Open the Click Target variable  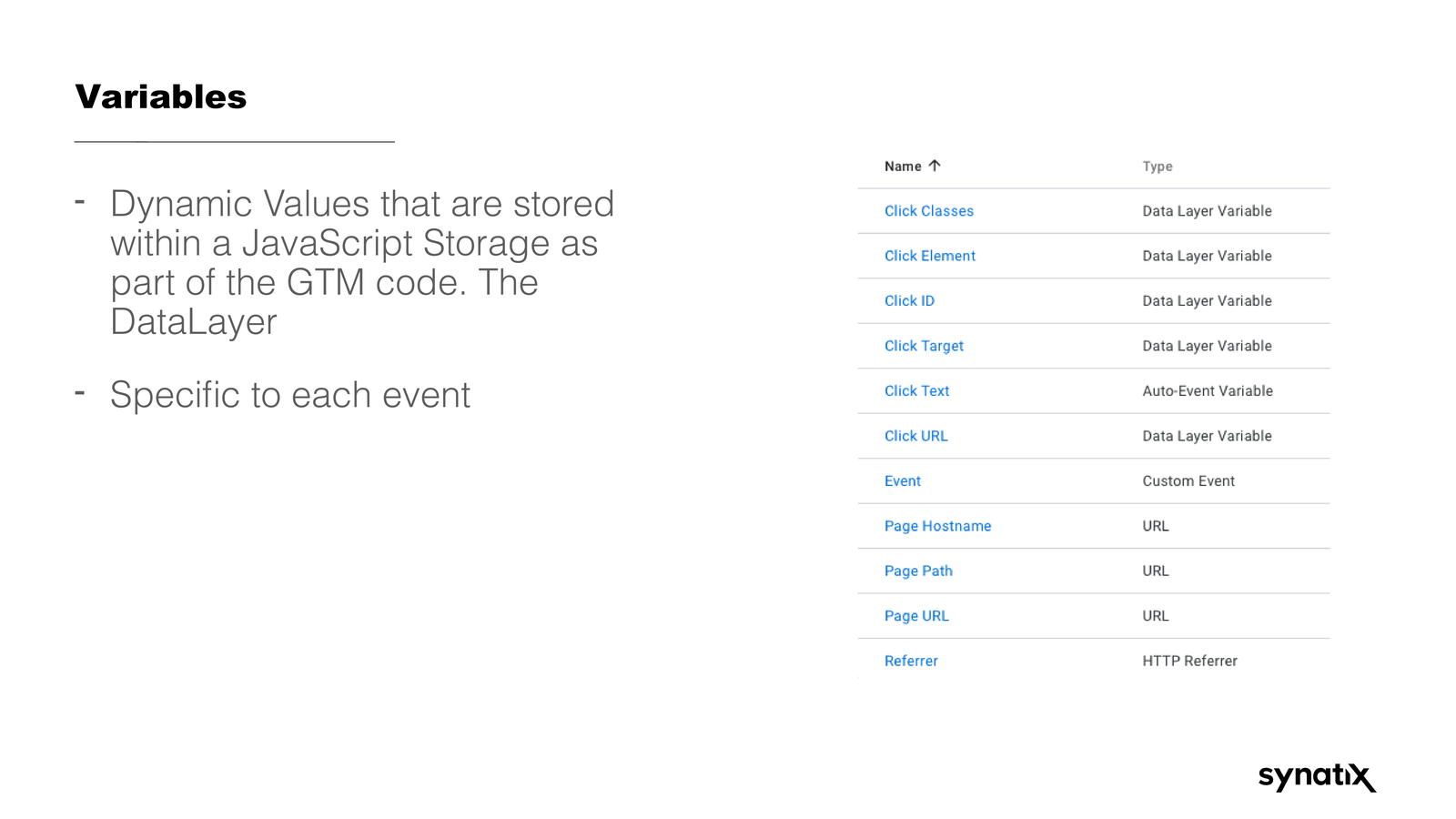point(924,346)
